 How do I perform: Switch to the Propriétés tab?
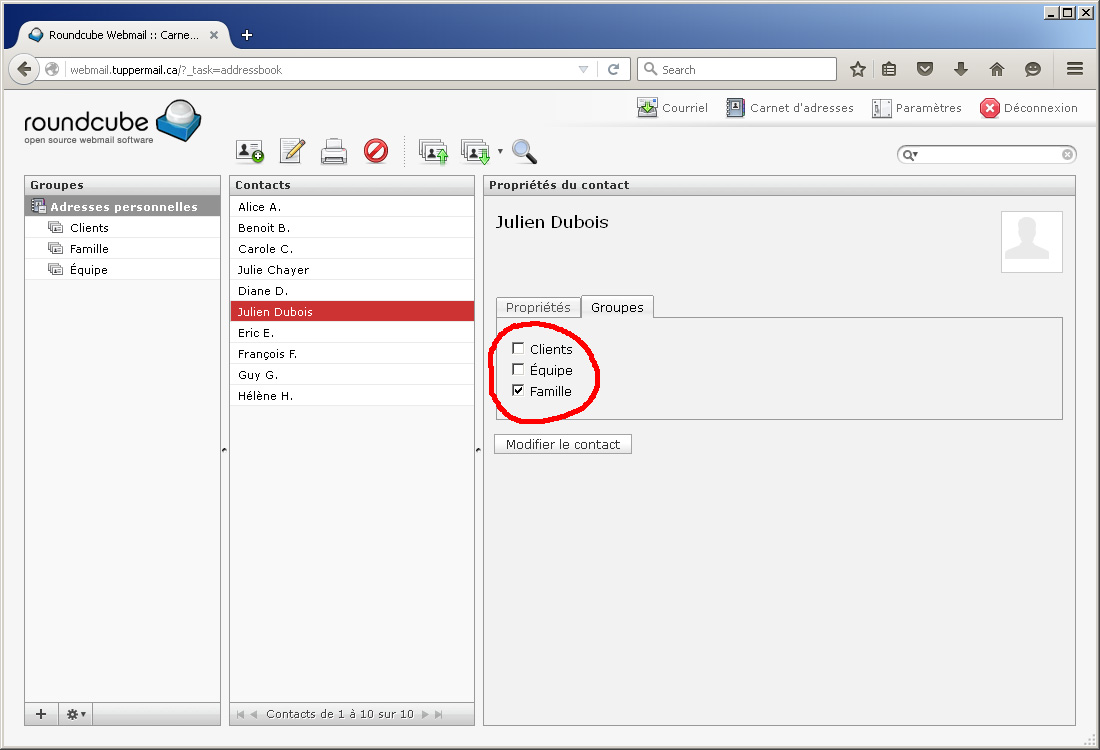[538, 307]
